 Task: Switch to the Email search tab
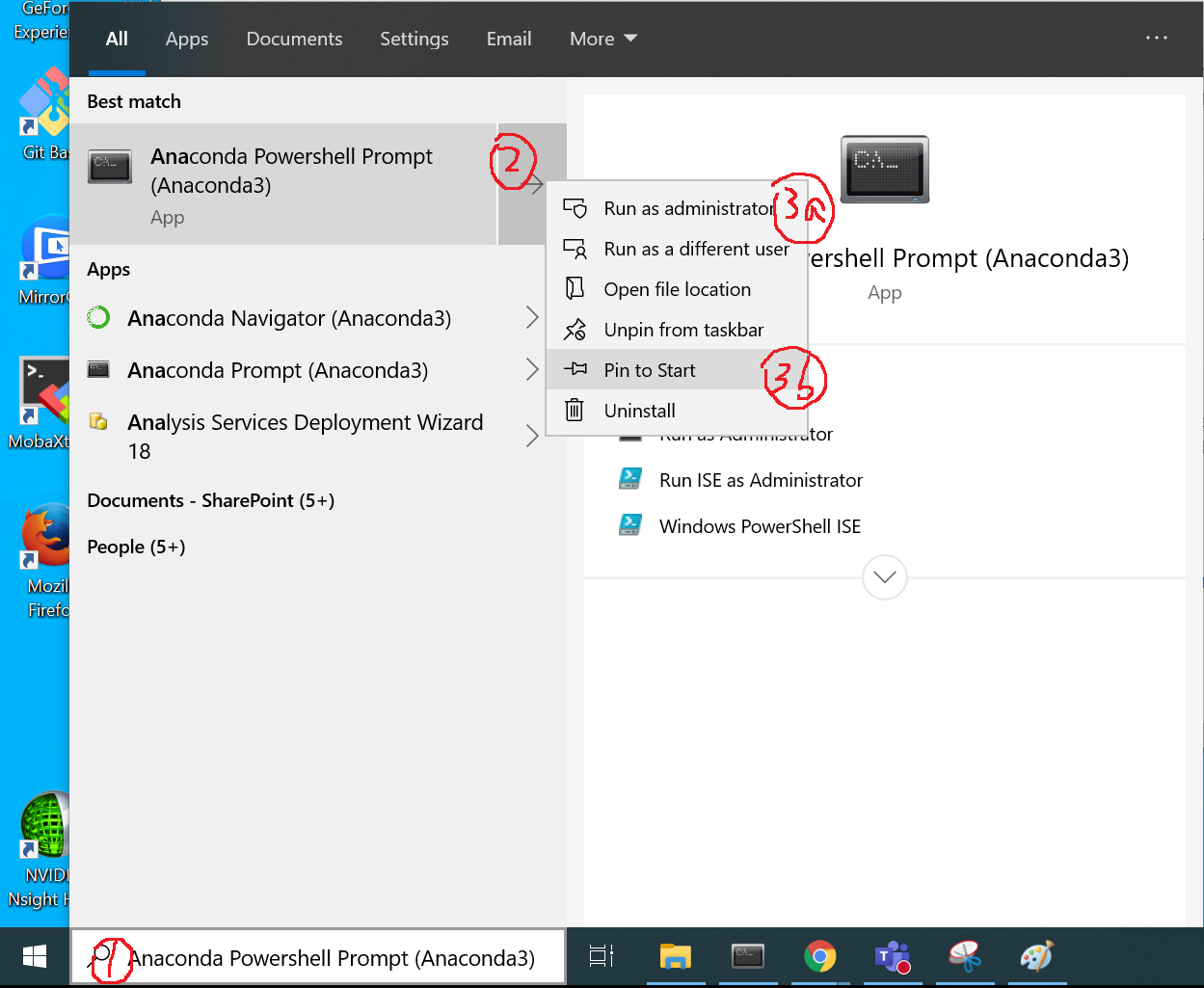pyautogui.click(x=509, y=39)
